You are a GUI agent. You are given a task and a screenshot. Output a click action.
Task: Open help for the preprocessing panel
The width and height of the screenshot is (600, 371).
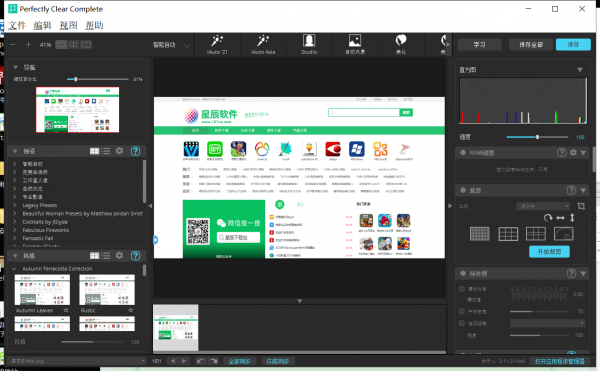pos(571,273)
